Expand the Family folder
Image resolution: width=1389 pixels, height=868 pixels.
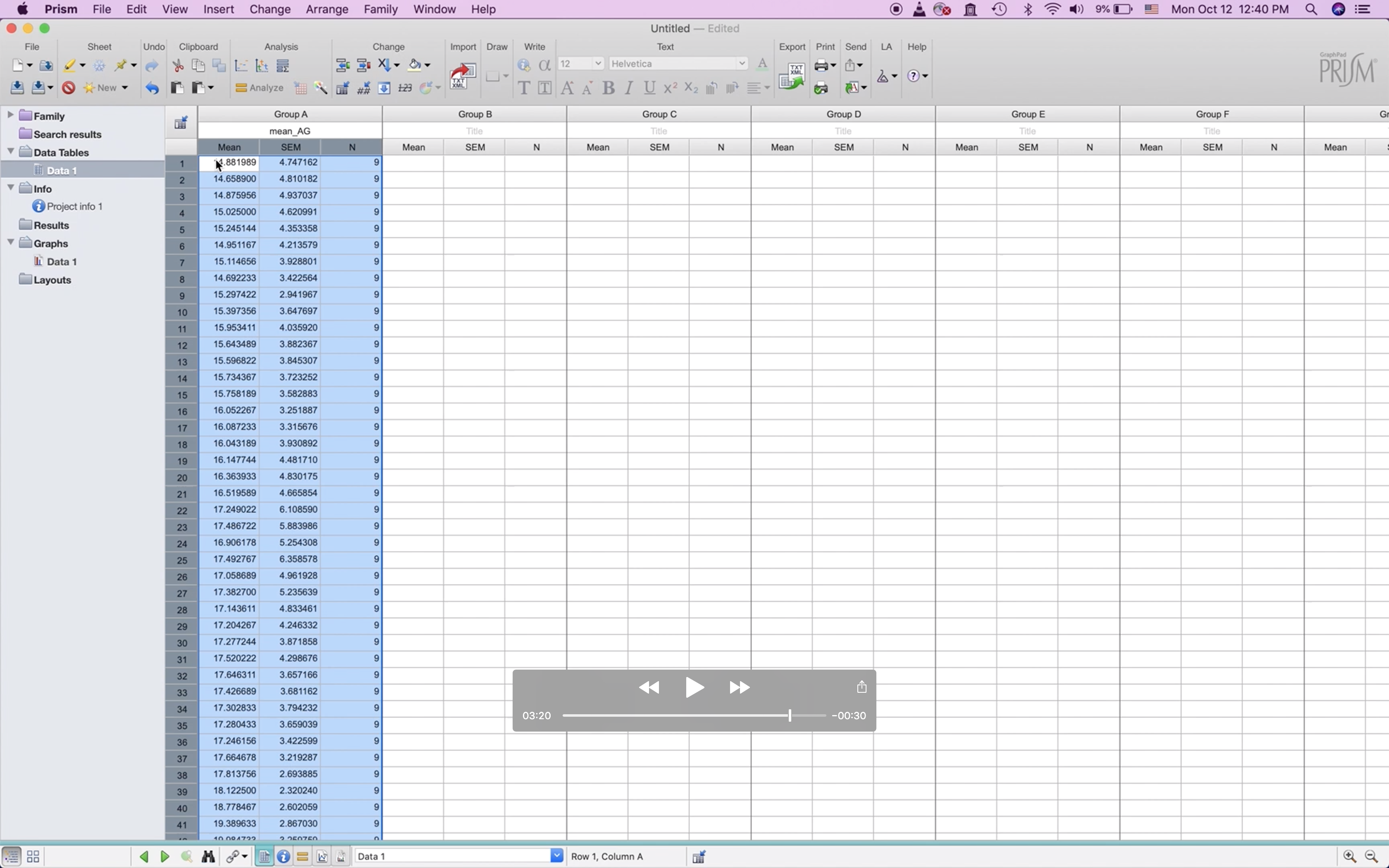click(x=10, y=115)
